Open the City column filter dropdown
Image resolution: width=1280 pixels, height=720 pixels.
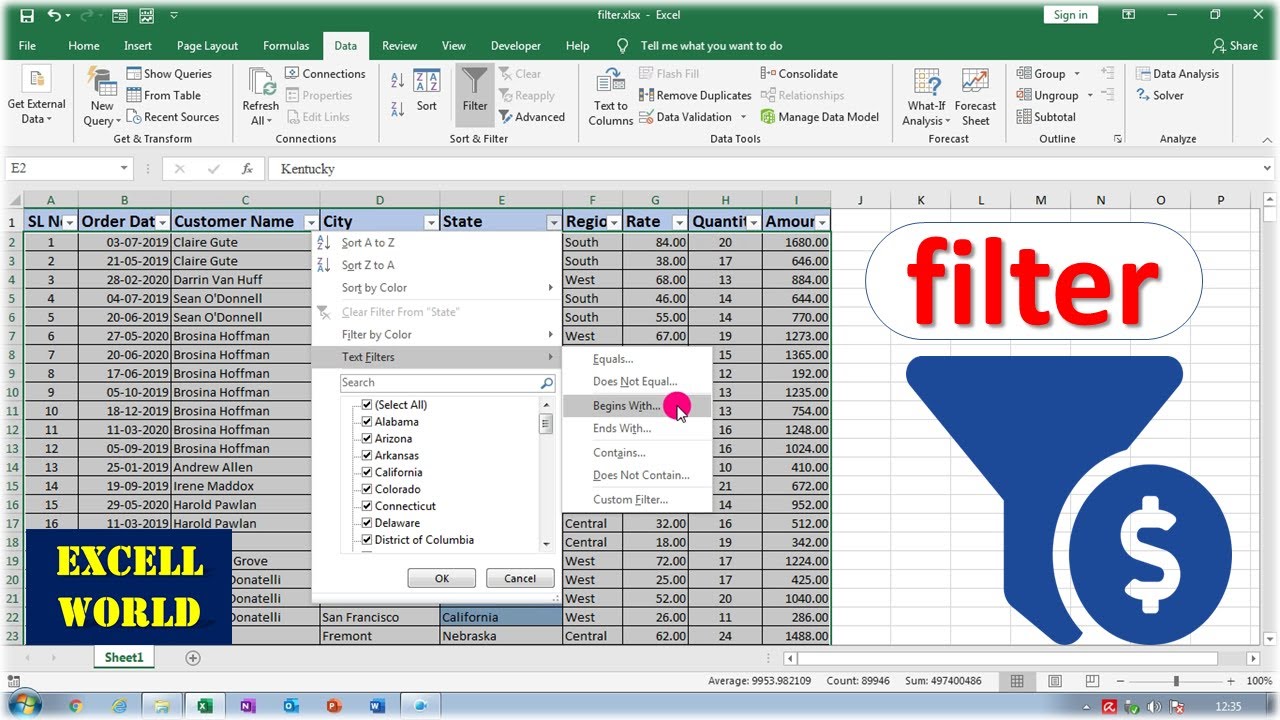pyautogui.click(x=431, y=222)
